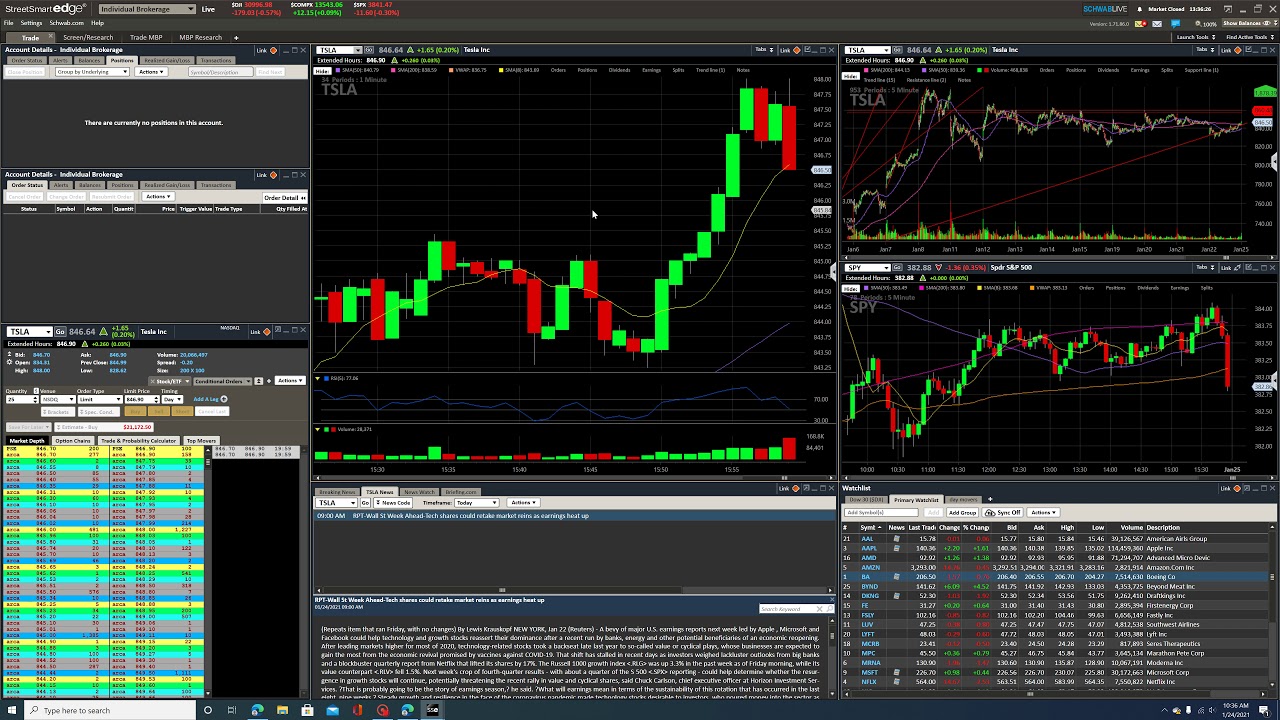The width and height of the screenshot is (1280, 720).
Task: Click Add A Leg plus icon
Action: click(x=224, y=399)
